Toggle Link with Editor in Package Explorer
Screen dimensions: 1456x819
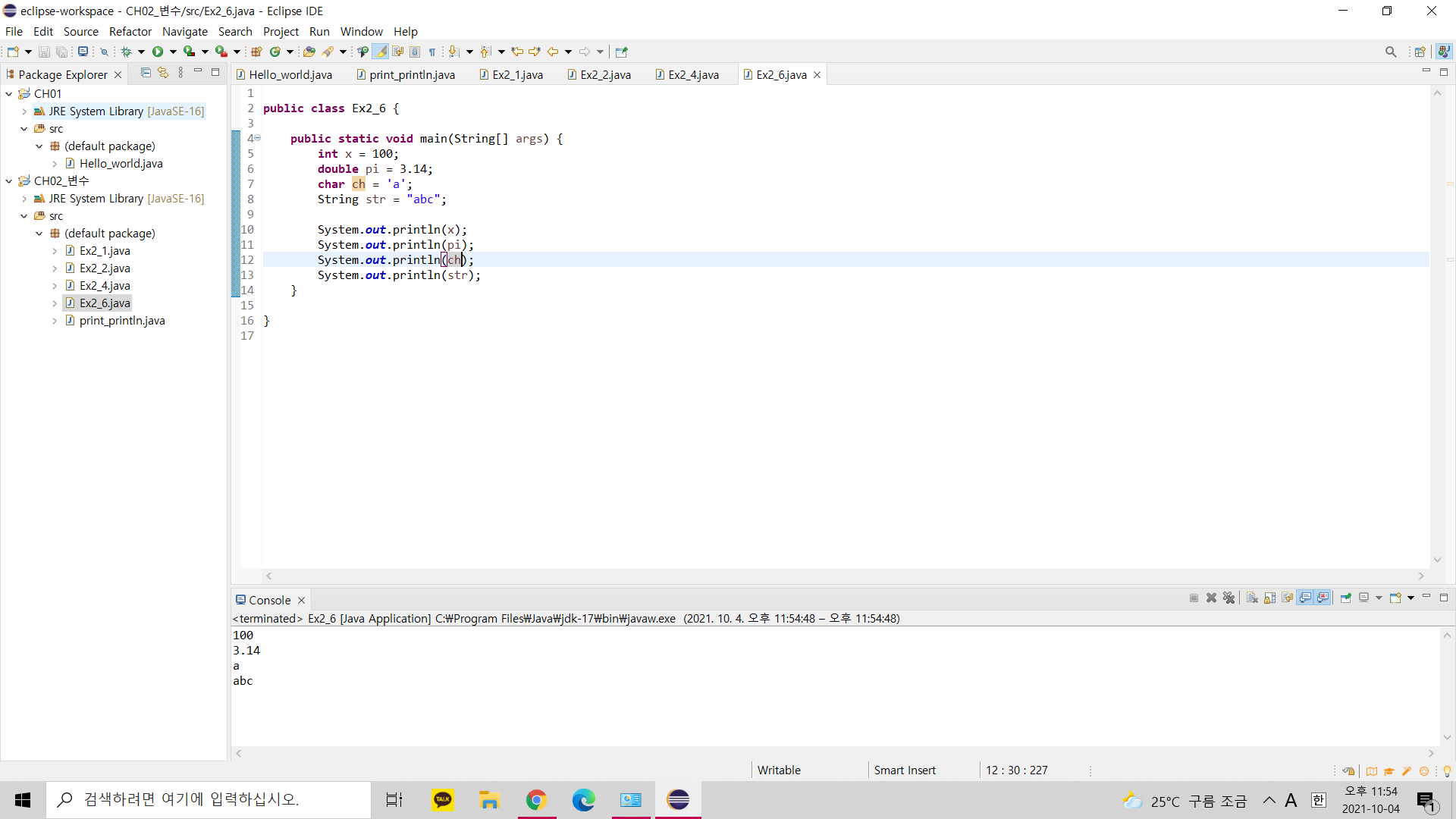click(x=163, y=73)
